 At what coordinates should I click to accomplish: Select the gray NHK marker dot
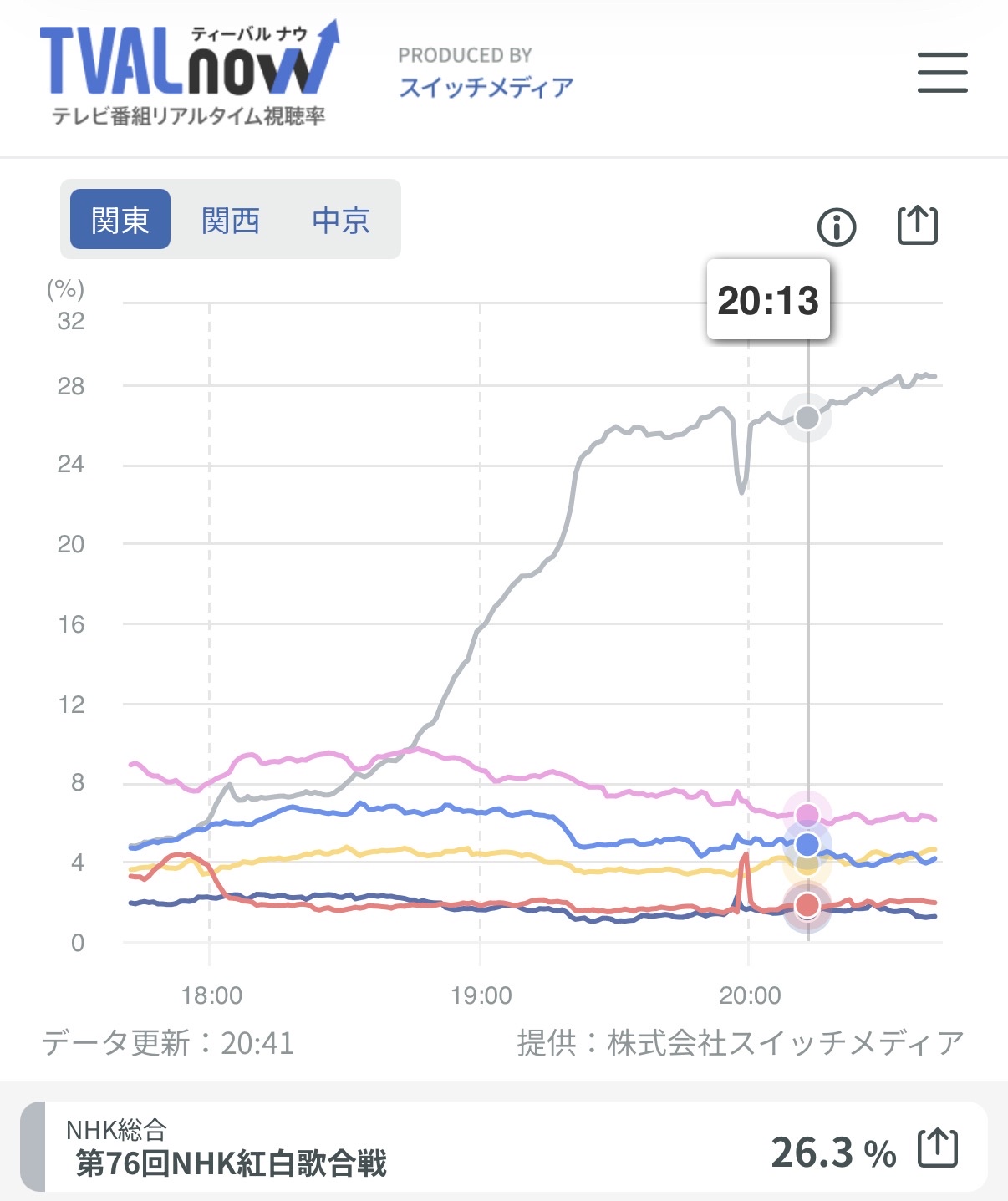(x=807, y=418)
